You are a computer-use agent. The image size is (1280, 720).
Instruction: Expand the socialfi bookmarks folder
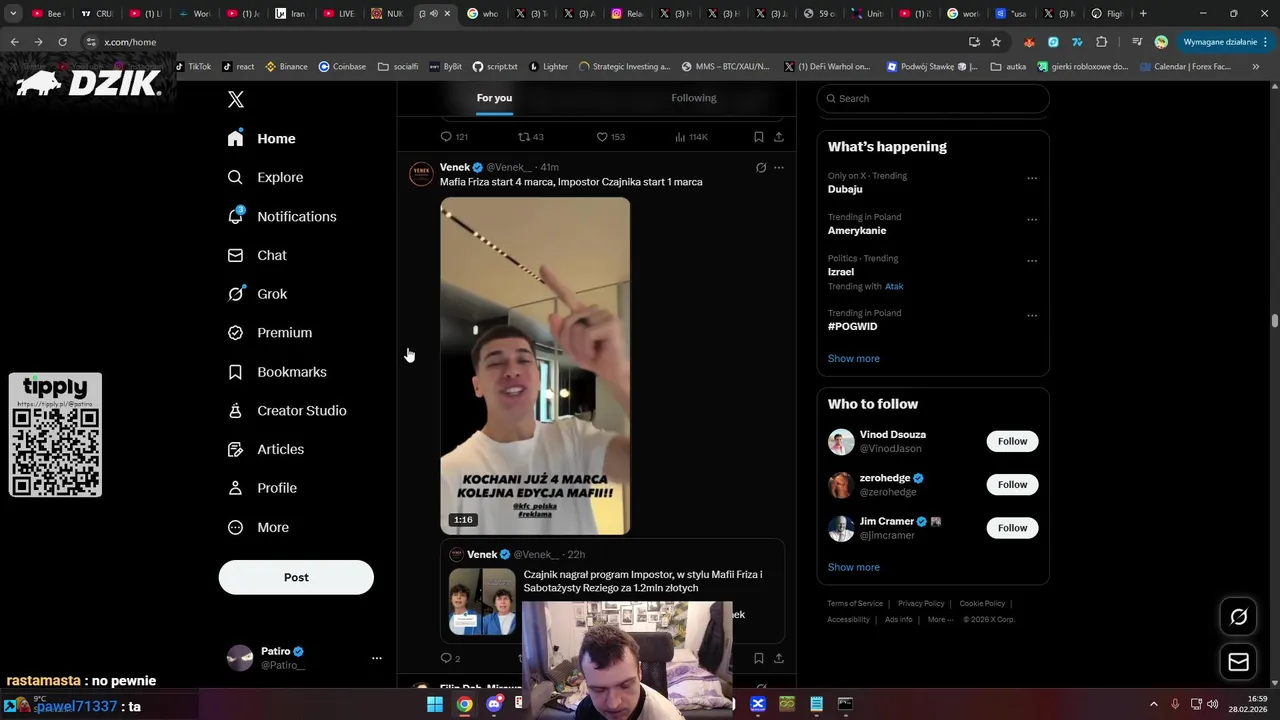(398, 67)
